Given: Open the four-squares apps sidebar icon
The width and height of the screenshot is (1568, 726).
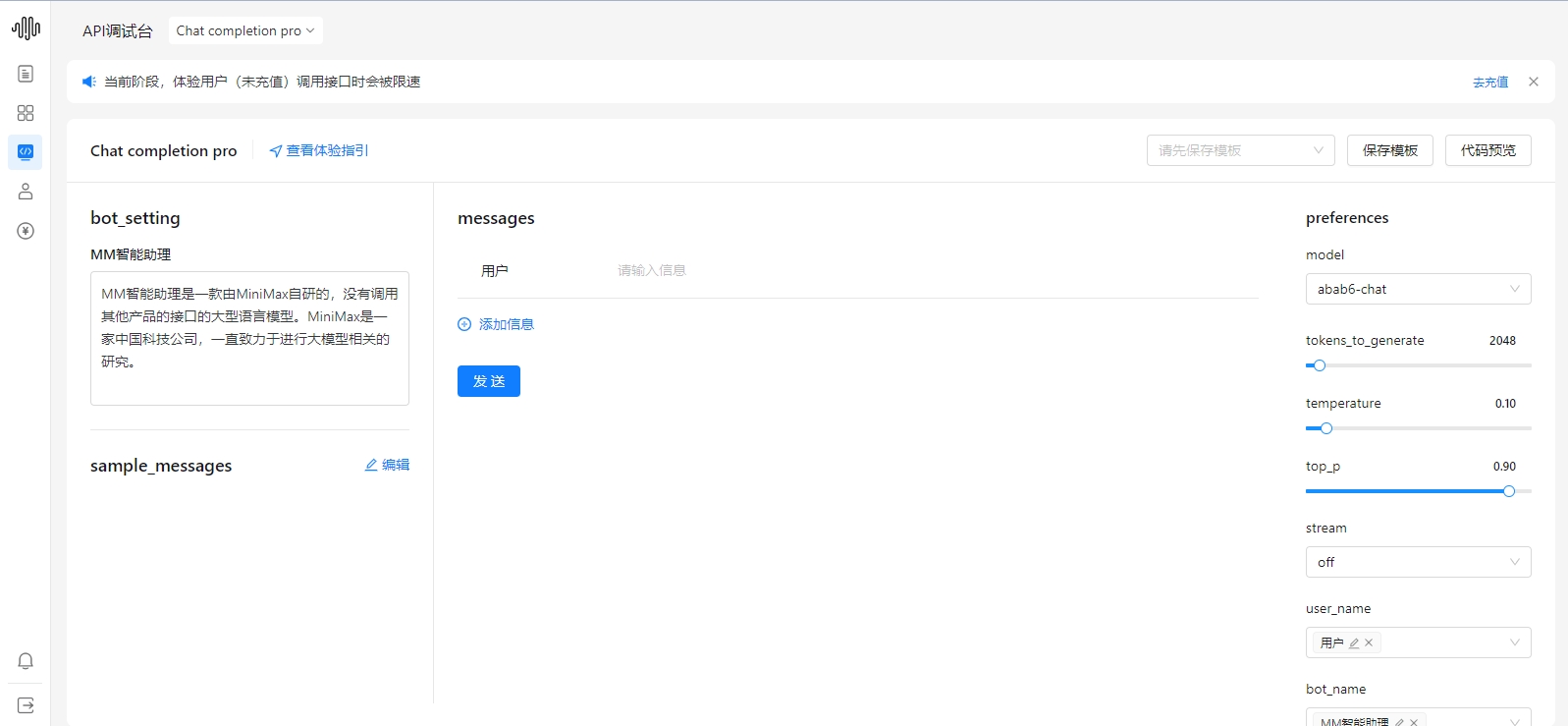Looking at the screenshot, I should (26, 113).
